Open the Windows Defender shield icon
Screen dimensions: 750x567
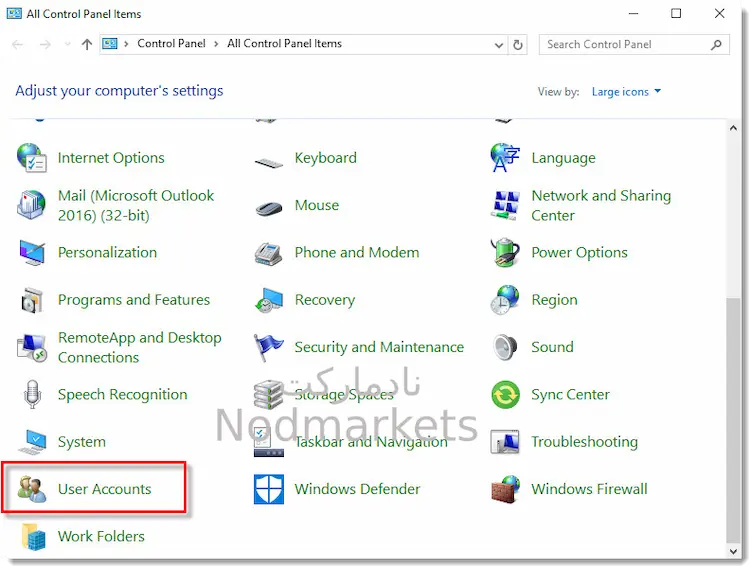click(269, 489)
